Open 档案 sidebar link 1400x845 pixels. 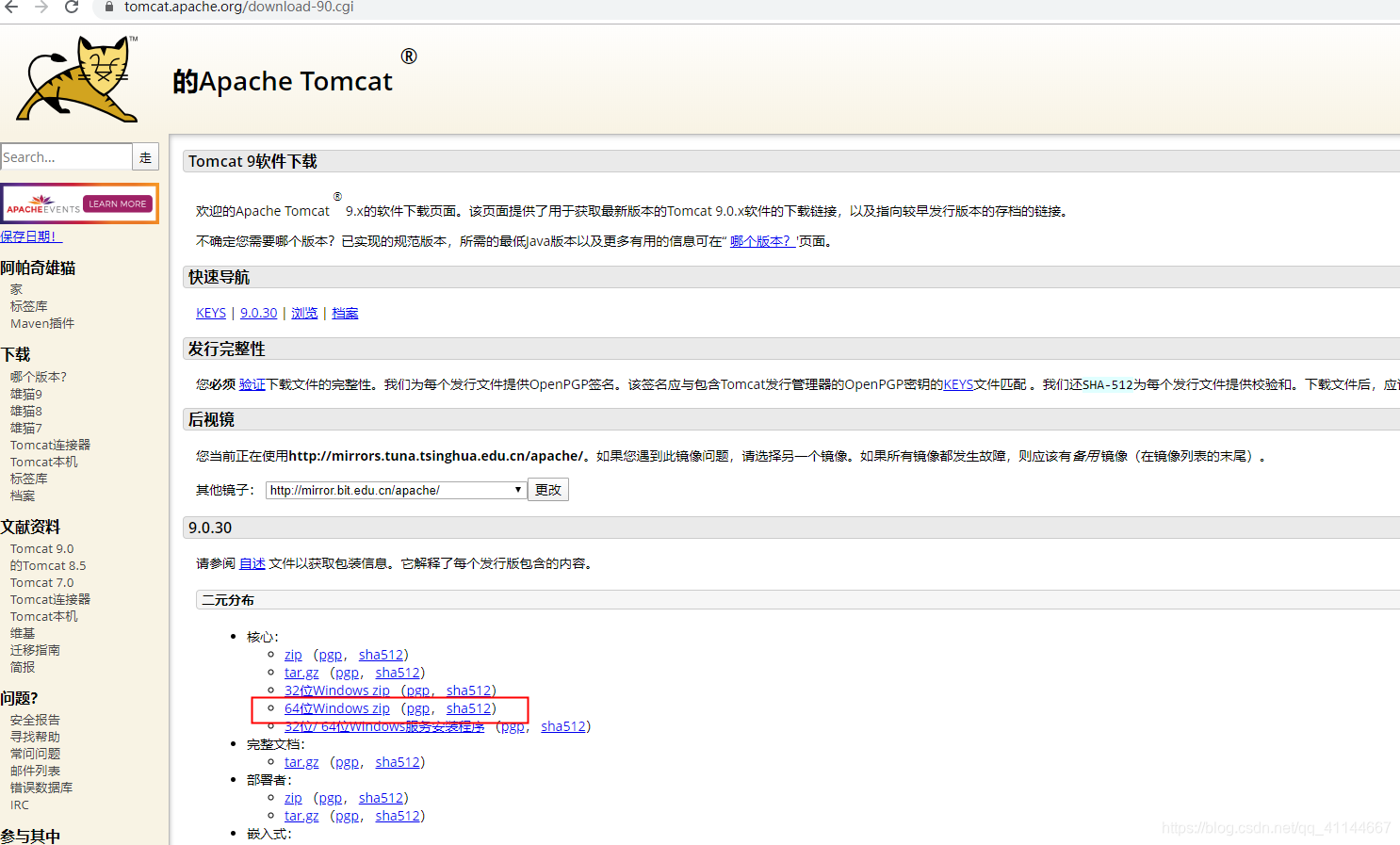(23, 496)
